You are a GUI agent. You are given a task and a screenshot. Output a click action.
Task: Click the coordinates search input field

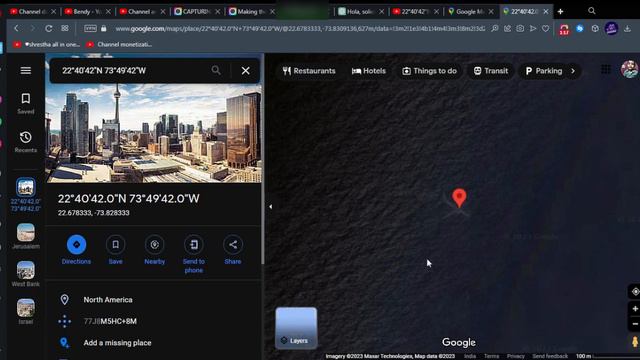click(x=133, y=71)
